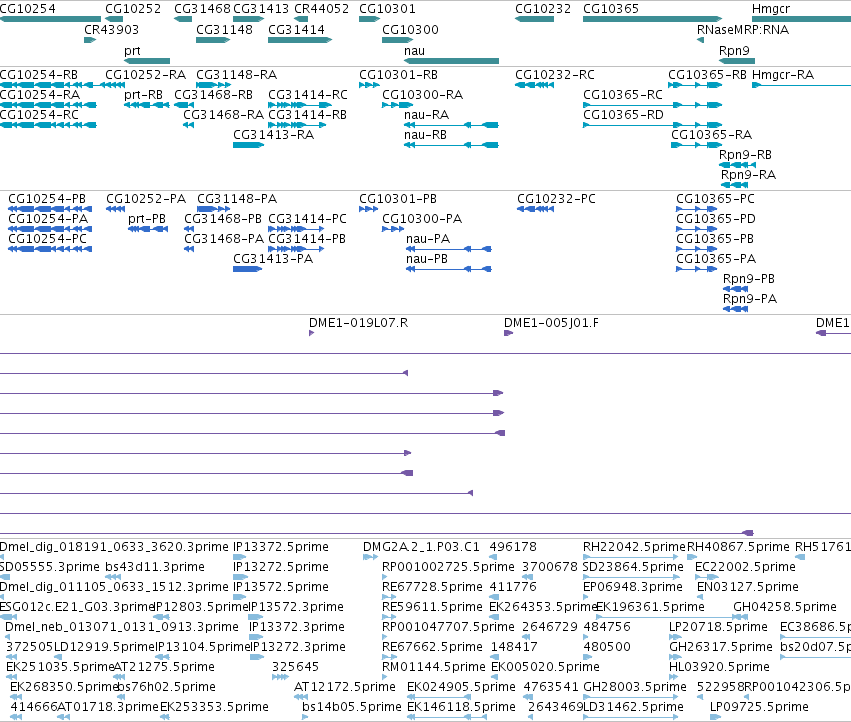This screenshot has height=722, width=851.
Task: Select BAC end DME1-005J01.F
Action: pos(551,323)
